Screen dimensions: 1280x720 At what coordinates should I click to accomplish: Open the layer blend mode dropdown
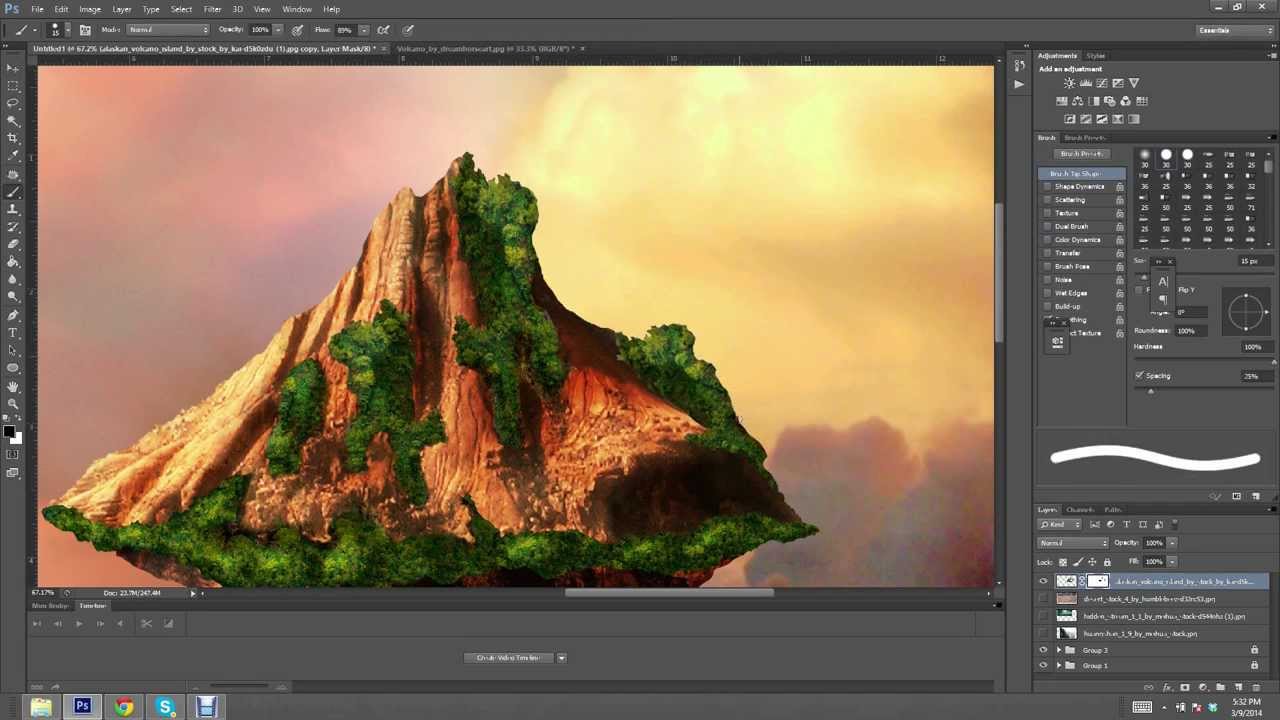[x=1073, y=543]
